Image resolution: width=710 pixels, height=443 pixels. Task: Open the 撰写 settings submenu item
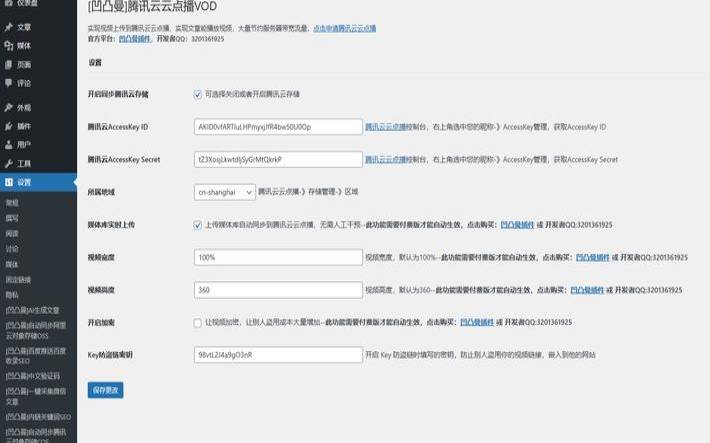click(x=12, y=218)
